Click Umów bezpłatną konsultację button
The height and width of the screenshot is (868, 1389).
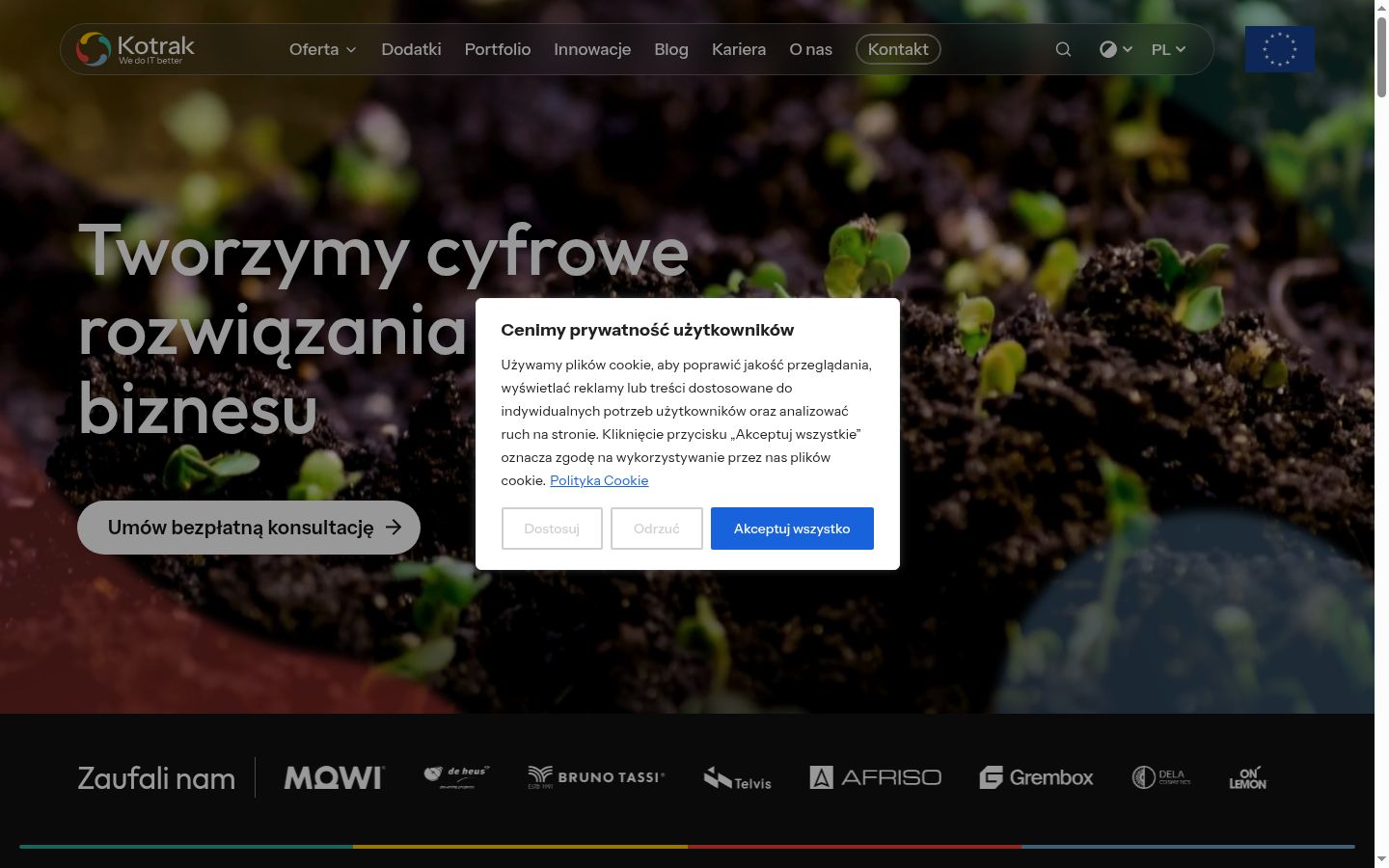(249, 528)
